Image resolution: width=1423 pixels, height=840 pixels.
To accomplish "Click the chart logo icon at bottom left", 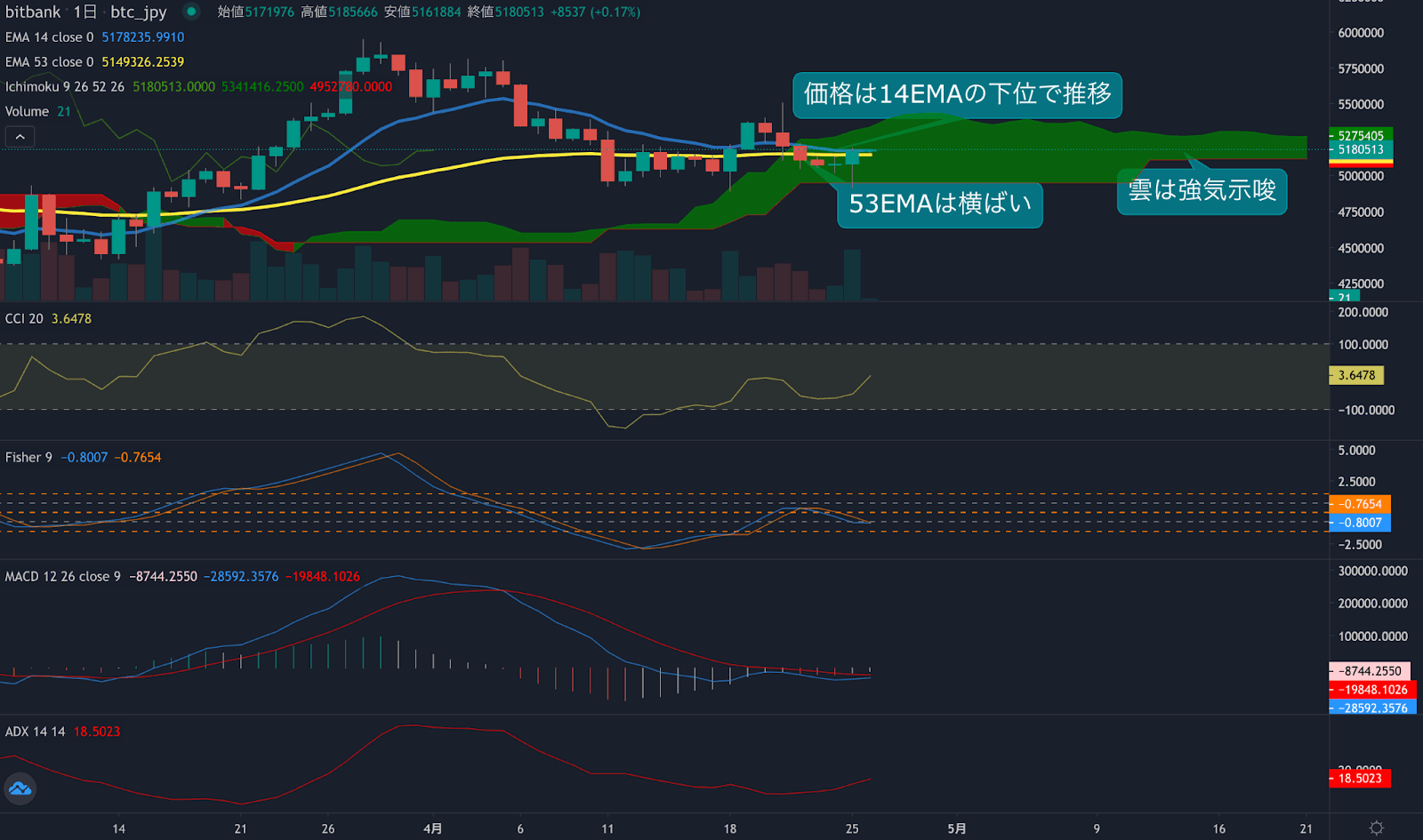I will (x=20, y=788).
